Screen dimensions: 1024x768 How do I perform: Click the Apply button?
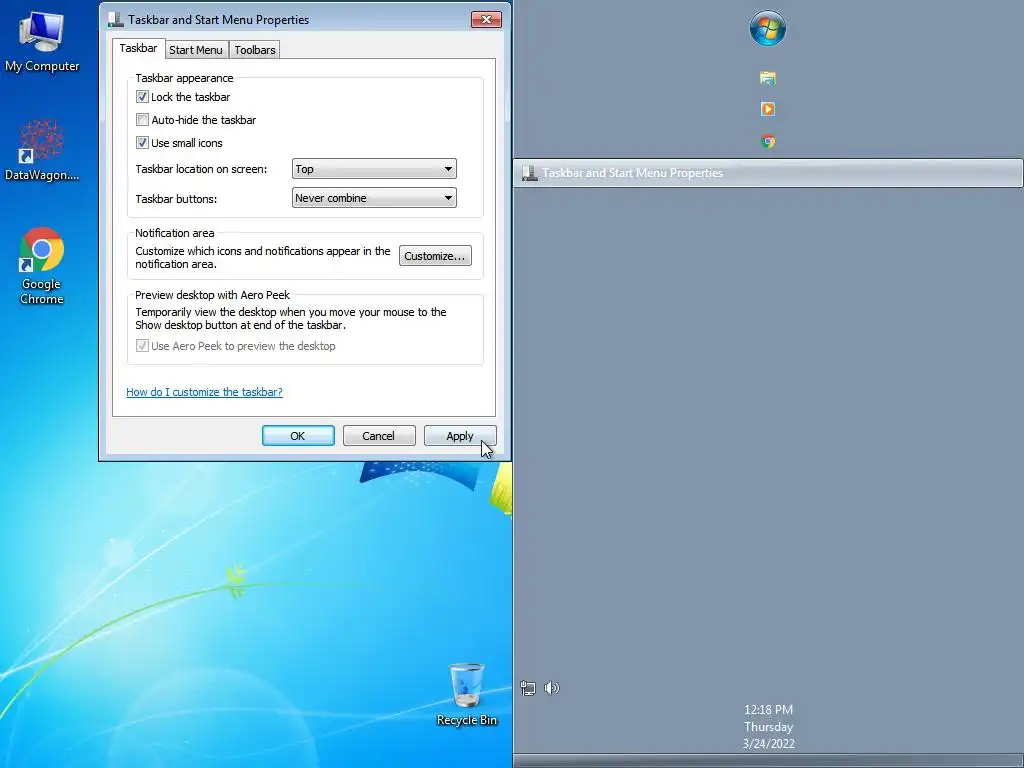[x=460, y=436]
